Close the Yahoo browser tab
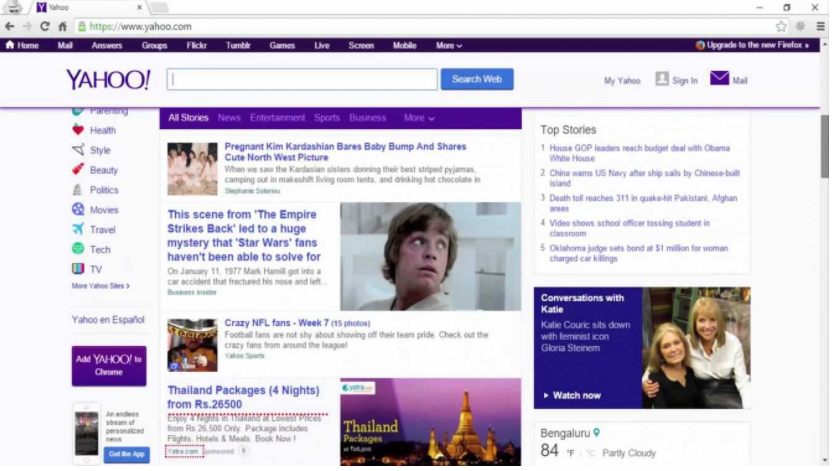Image resolution: width=834 pixels, height=471 pixels. point(139,7)
